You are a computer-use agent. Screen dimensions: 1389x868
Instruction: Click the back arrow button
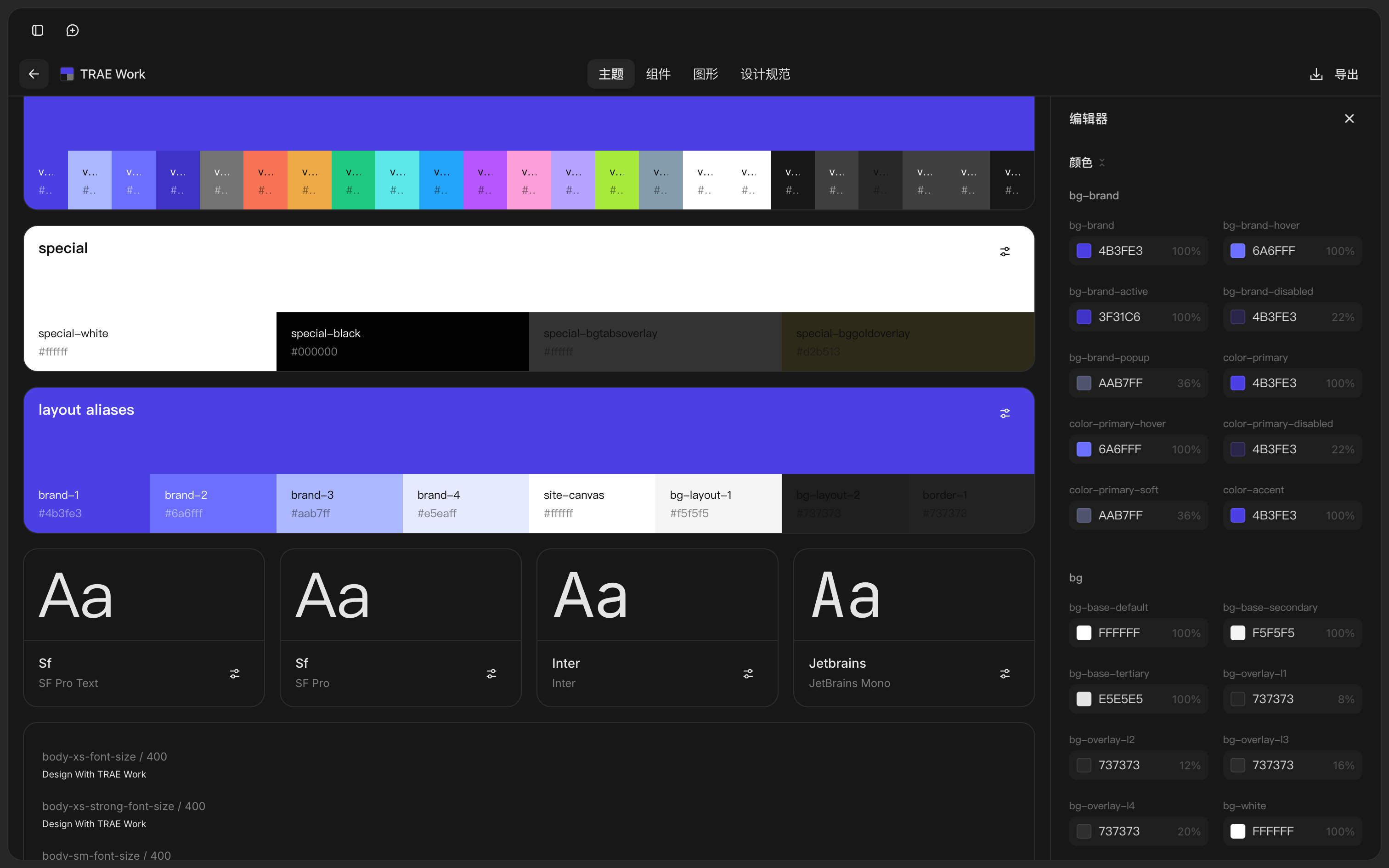[34, 74]
